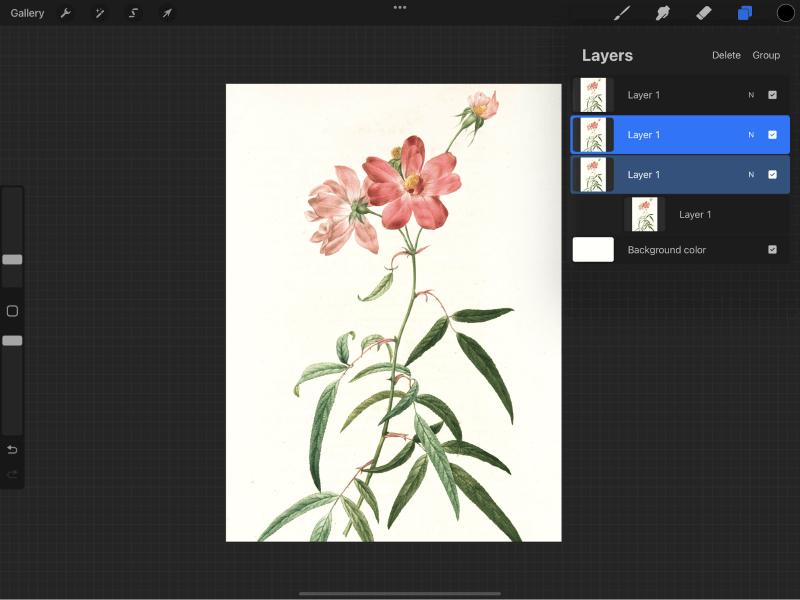Tap the red flower on the canvas
The height and width of the screenshot is (600, 800).
(x=412, y=183)
